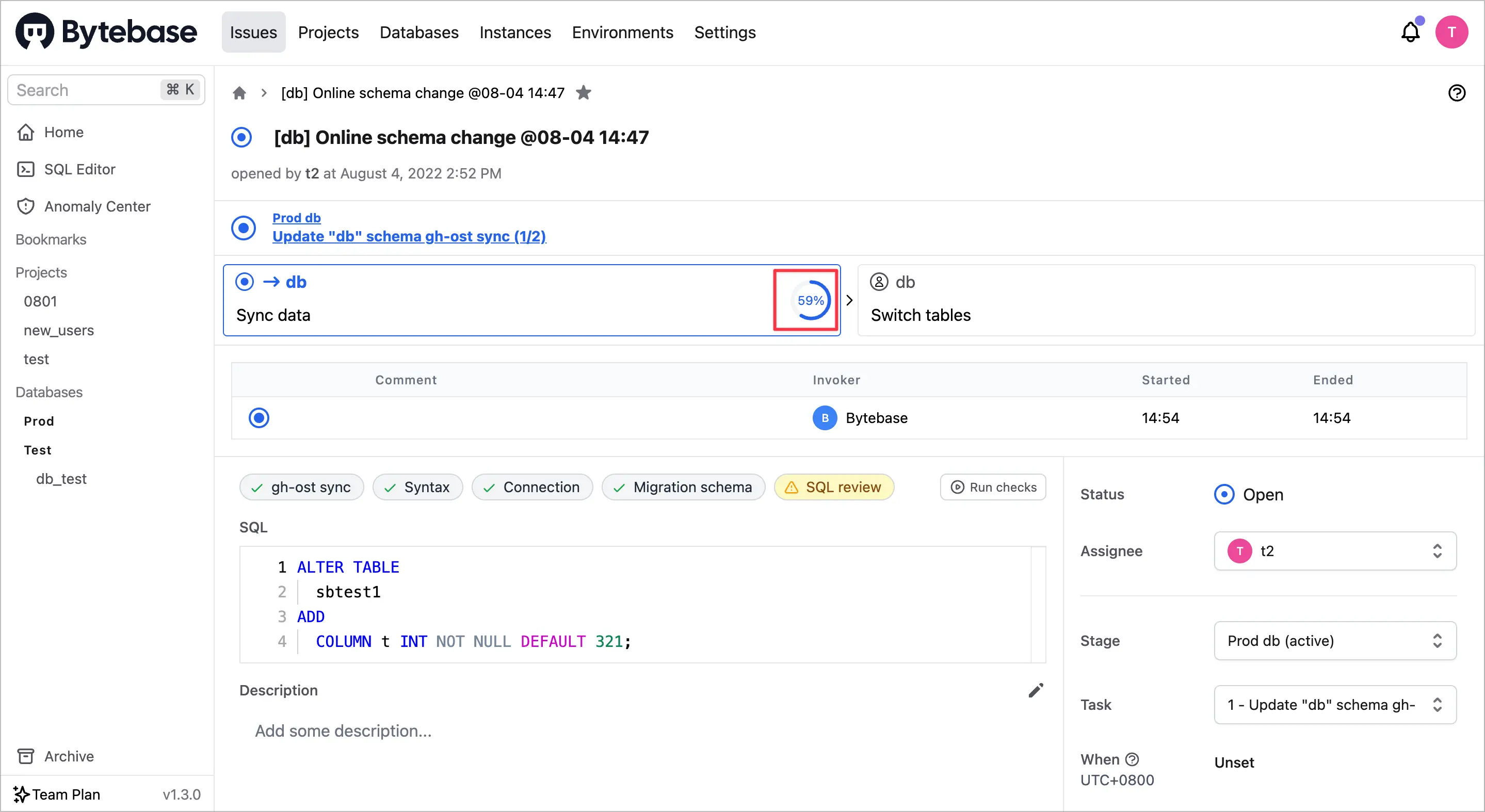Open Anomaly Center from the sidebar

pos(97,206)
